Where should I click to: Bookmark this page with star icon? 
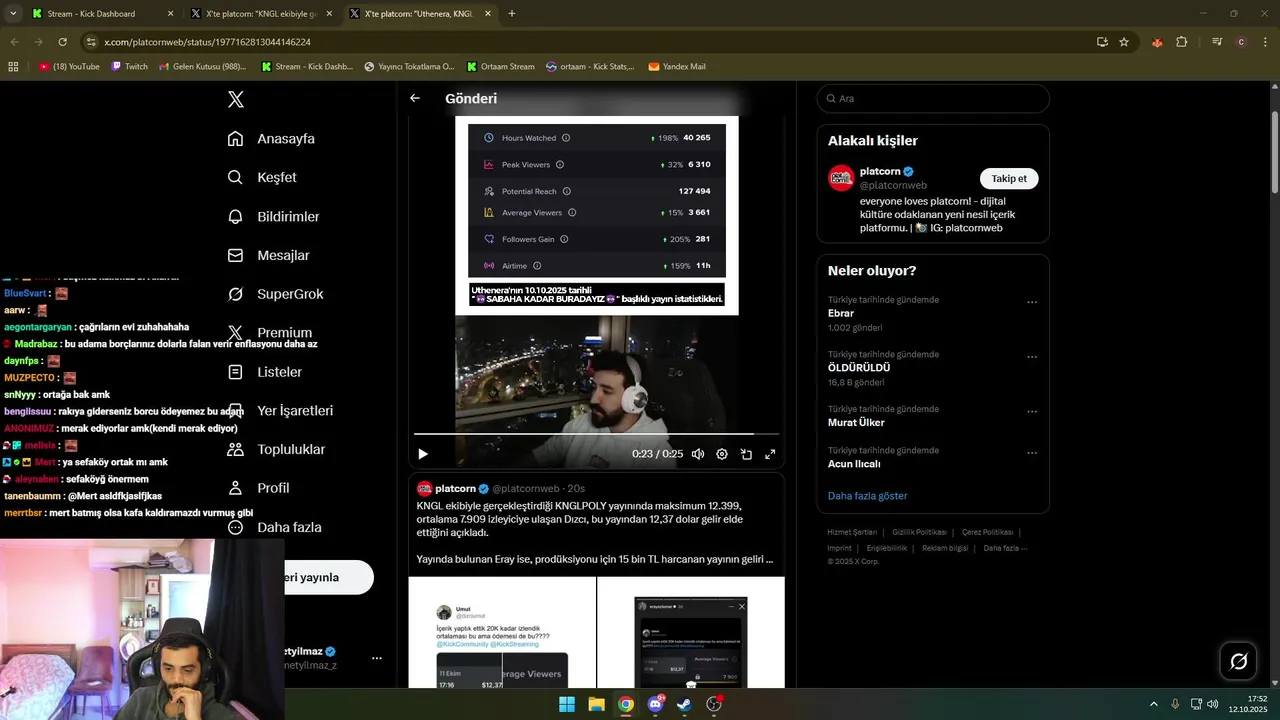pyautogui.click(x=1124, y=42)
